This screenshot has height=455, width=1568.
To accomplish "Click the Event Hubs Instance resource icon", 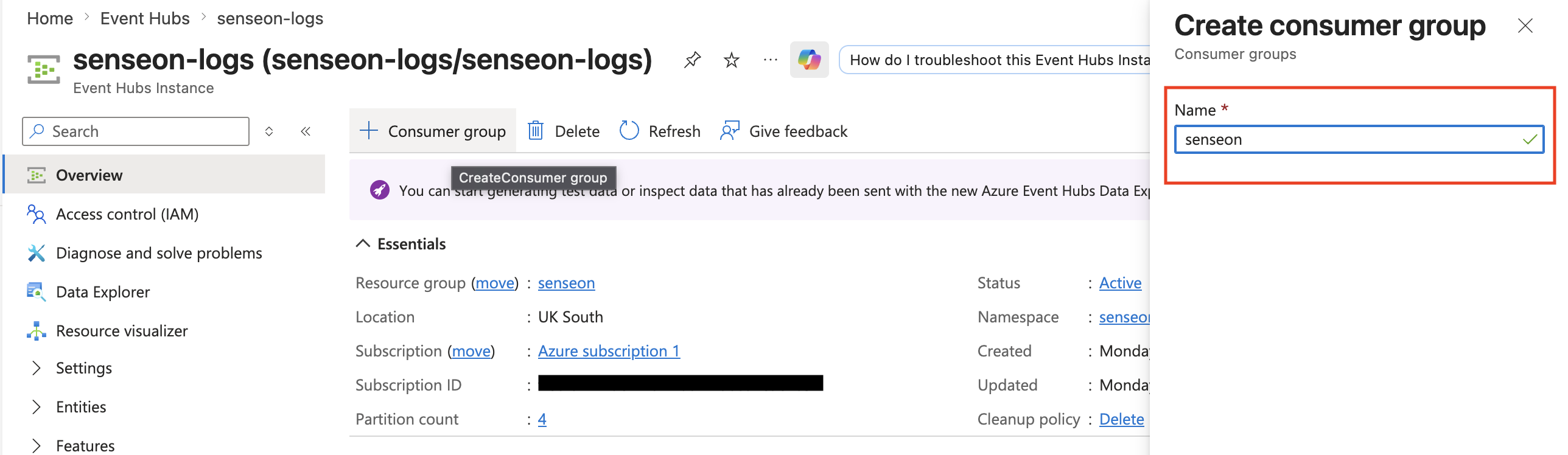I will [43, 69].
